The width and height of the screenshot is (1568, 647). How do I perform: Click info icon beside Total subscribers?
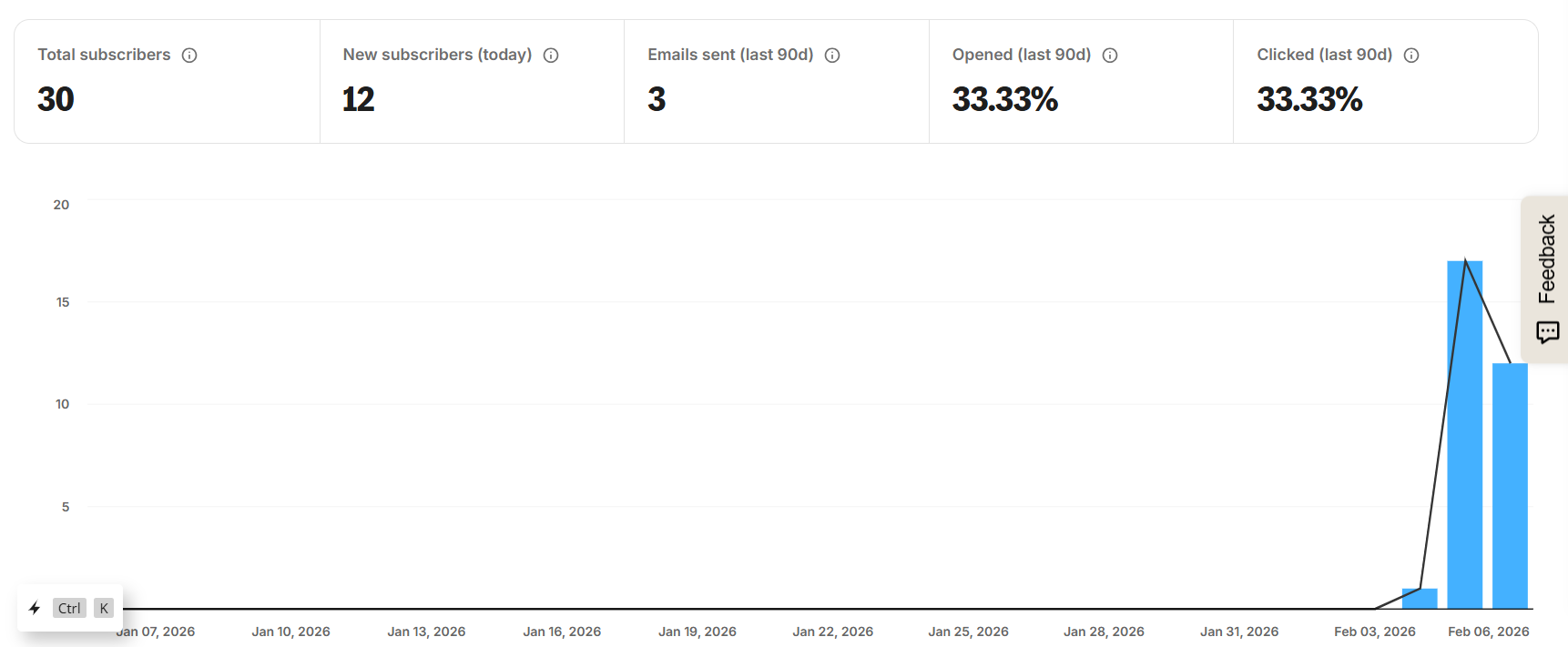click(189, 56)
